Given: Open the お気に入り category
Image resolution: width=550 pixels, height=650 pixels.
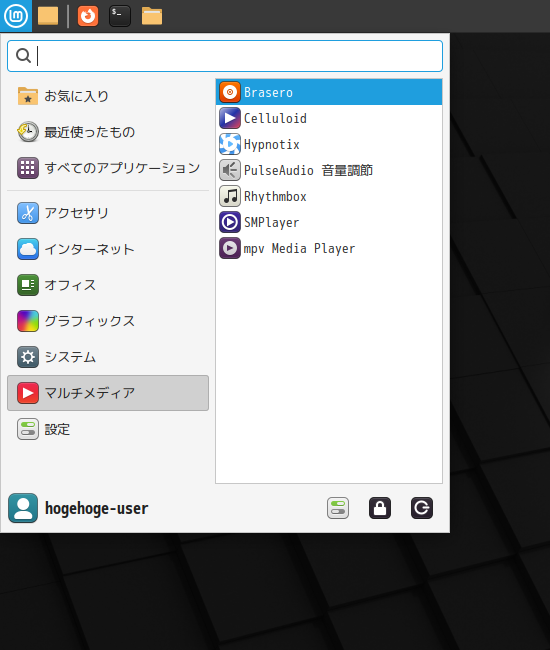Looking at the screenshot, I should (x=108, y=96).
